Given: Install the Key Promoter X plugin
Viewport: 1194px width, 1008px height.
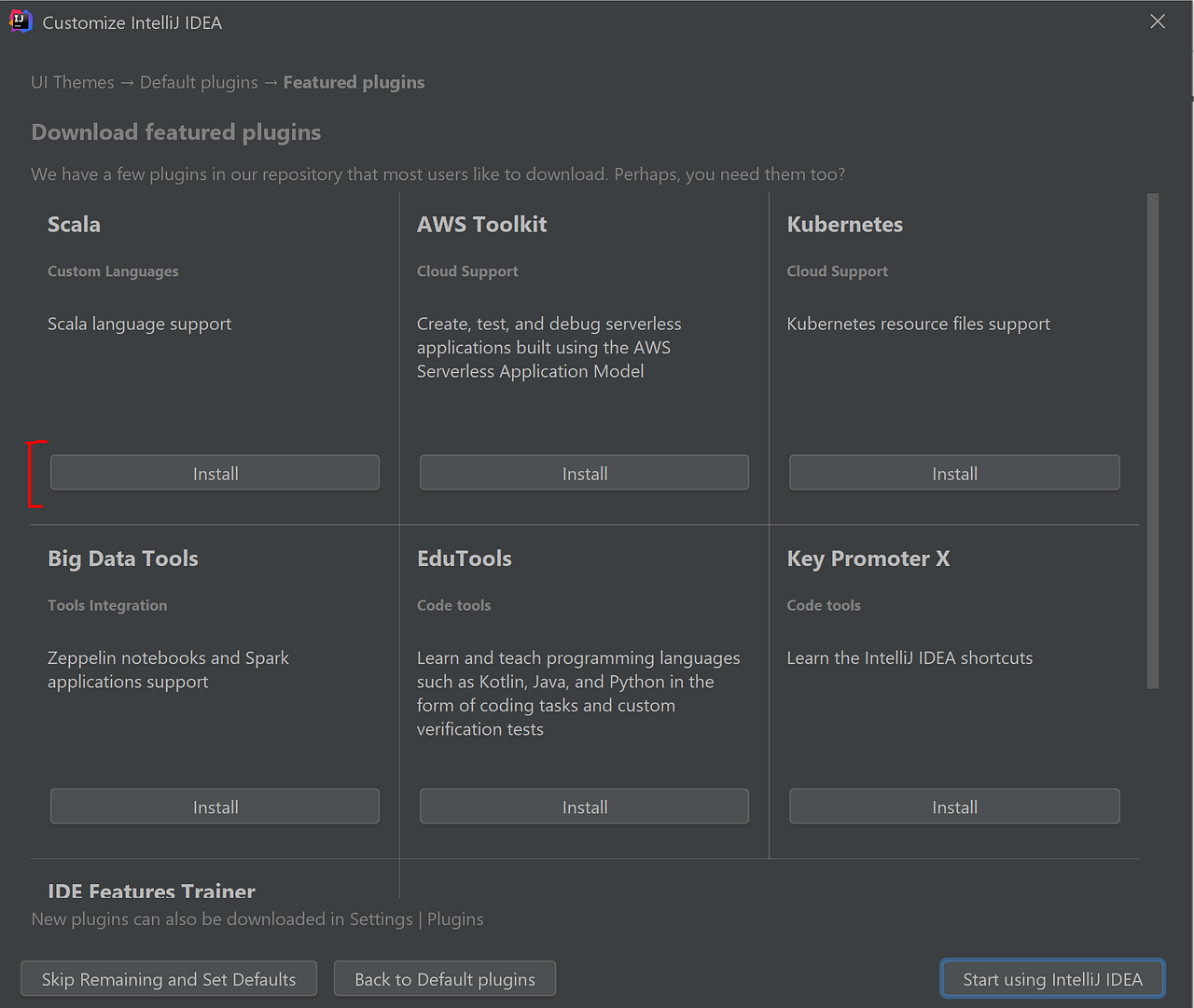Looking at the screenshot, I should click(x=953, y=806).
